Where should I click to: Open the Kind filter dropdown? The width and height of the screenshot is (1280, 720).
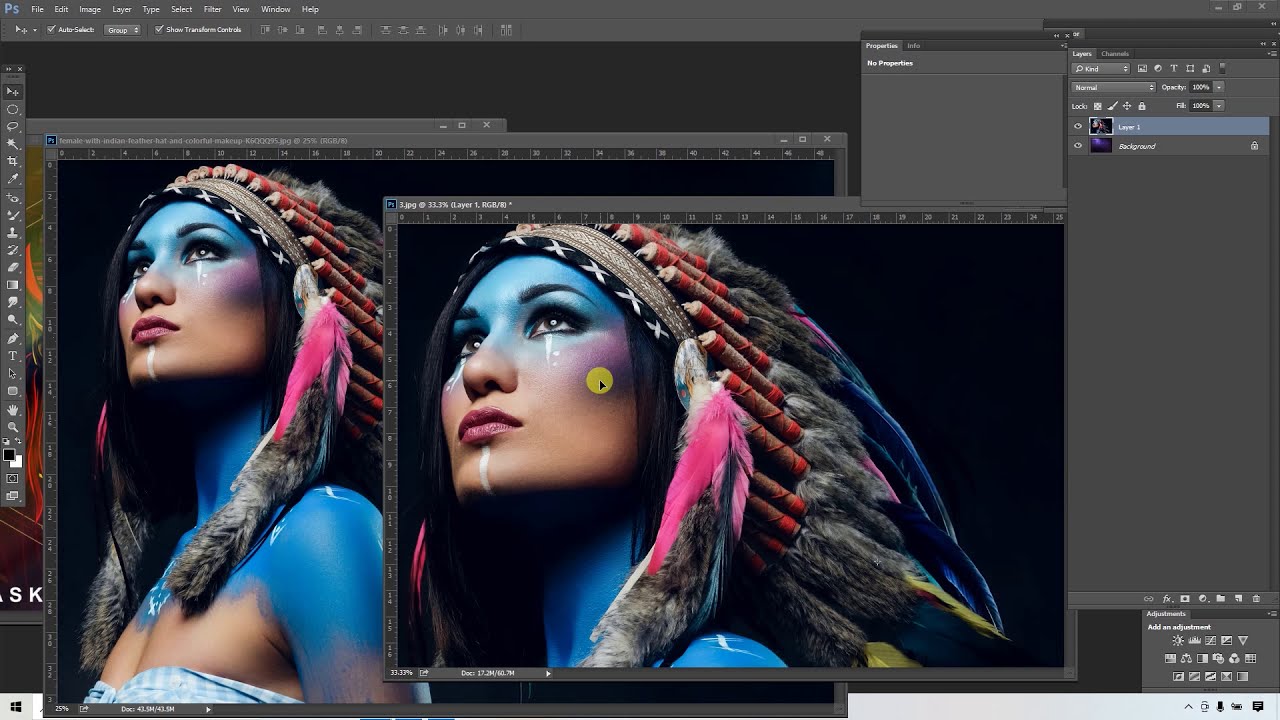[1100, 68]
